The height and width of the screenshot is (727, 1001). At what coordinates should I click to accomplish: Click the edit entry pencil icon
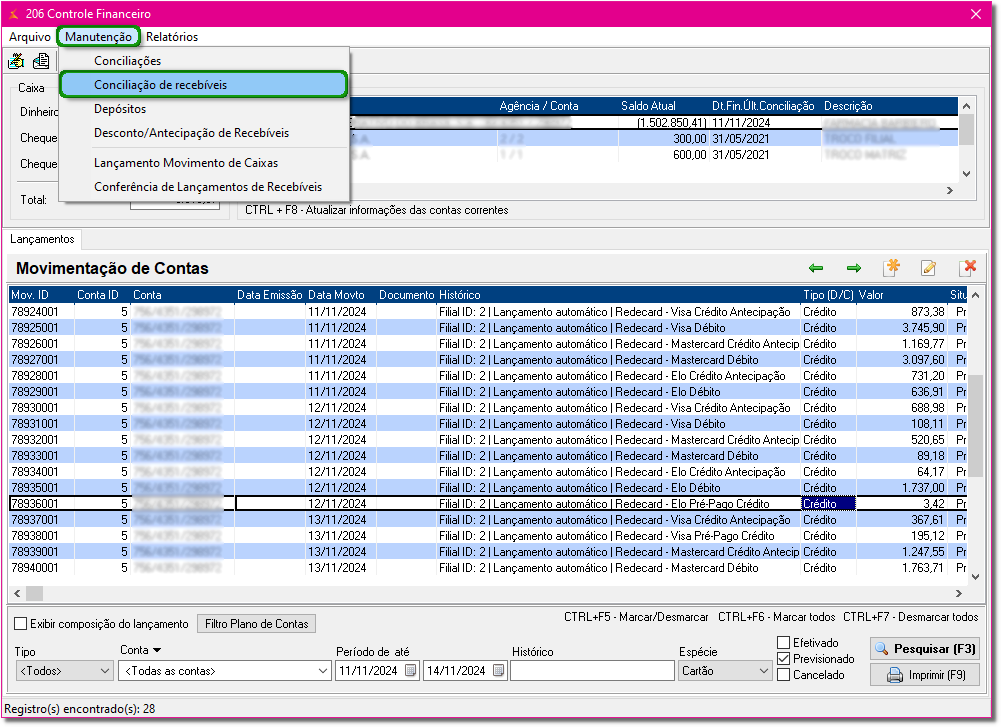[x=929, y=268]
